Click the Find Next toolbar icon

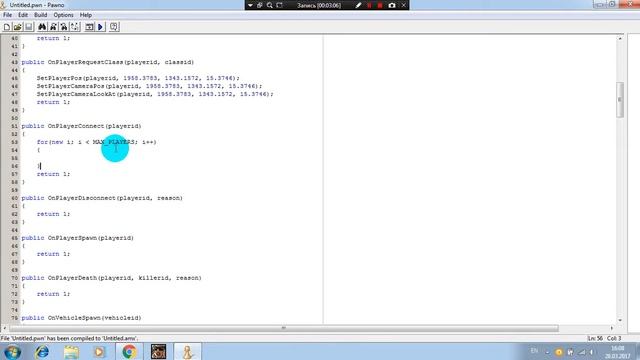coord(53,27)
